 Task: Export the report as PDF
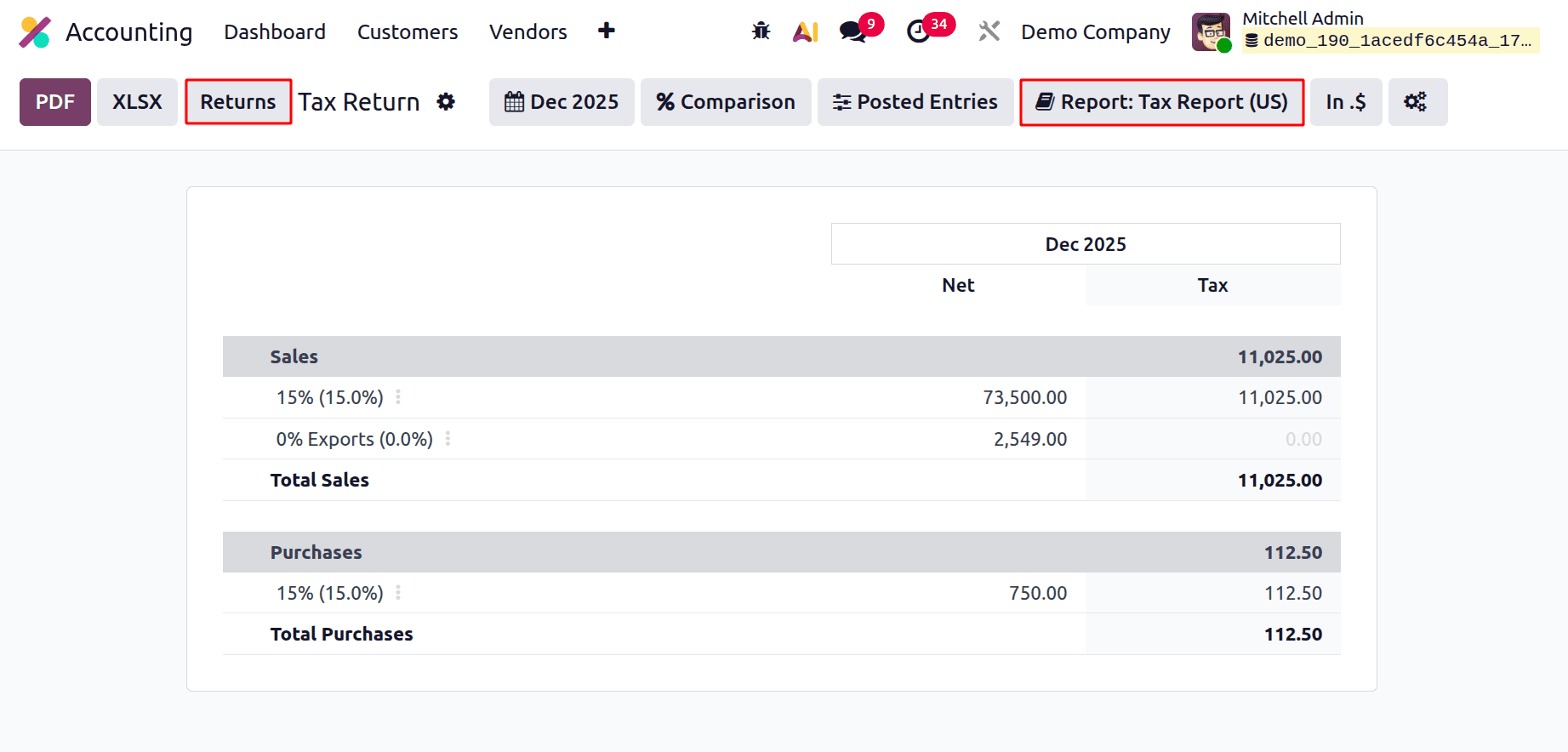coord(55,102)
